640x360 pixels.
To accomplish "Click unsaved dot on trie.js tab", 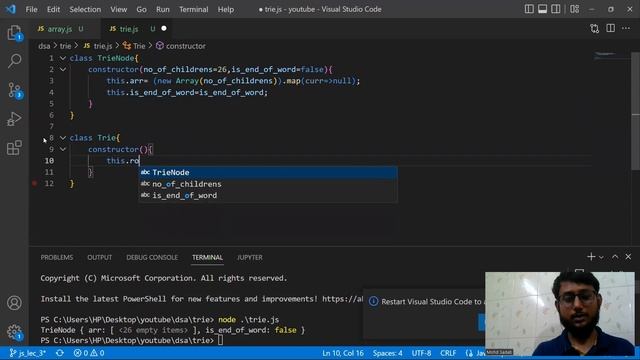I will 164,29.
